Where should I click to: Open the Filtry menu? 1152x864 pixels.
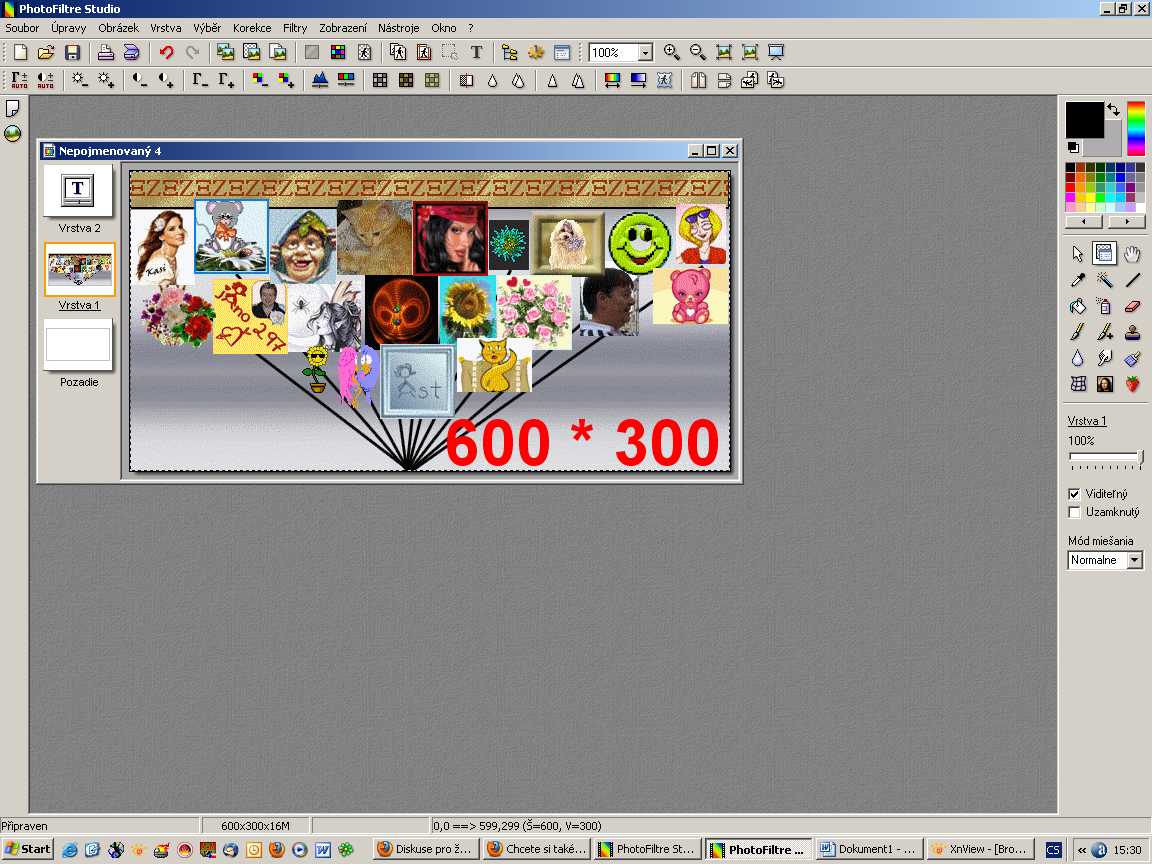point(295,28)
